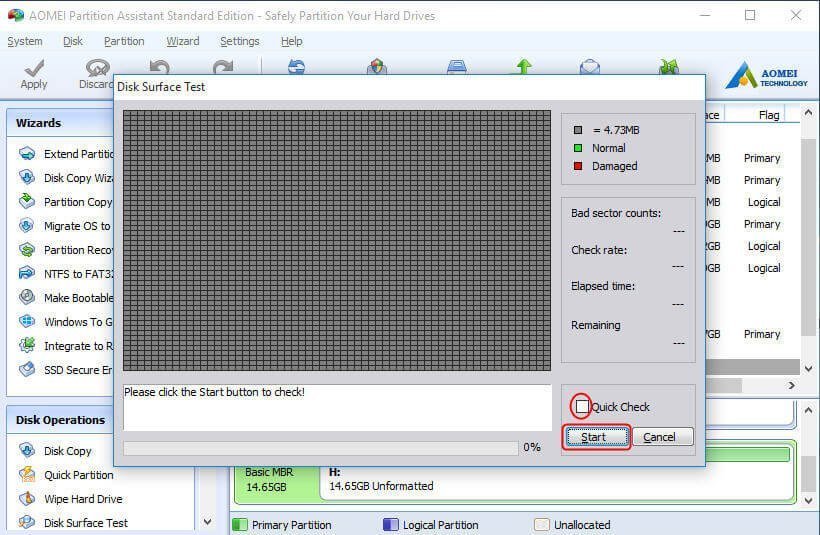The image size is (820, 535).
Task: Open SSD Secure Erase icon
Action: coord(27,369)
